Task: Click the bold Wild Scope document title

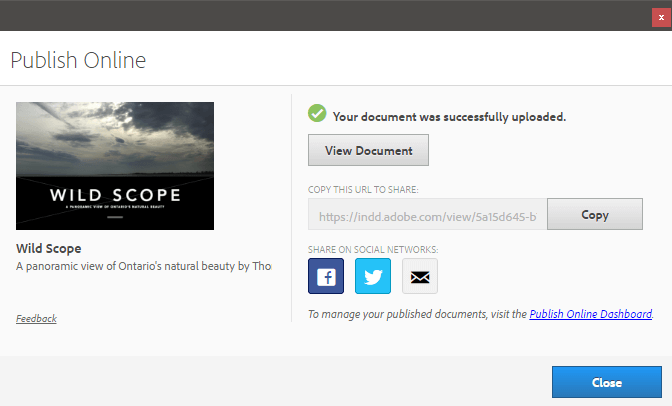Action: point(49,248)
